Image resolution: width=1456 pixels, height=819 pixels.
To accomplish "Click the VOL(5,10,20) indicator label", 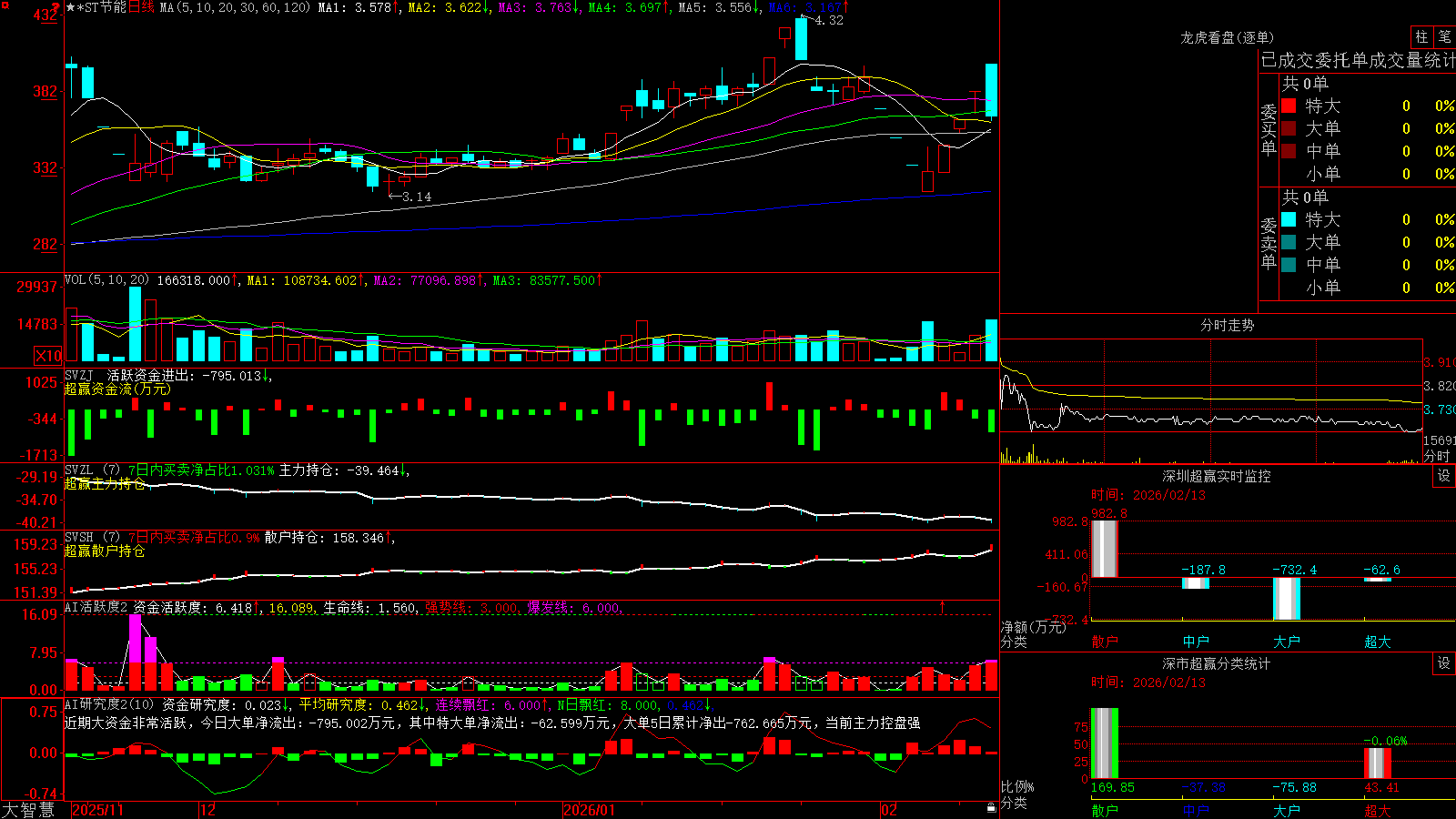I will click(x=107, y=280).
